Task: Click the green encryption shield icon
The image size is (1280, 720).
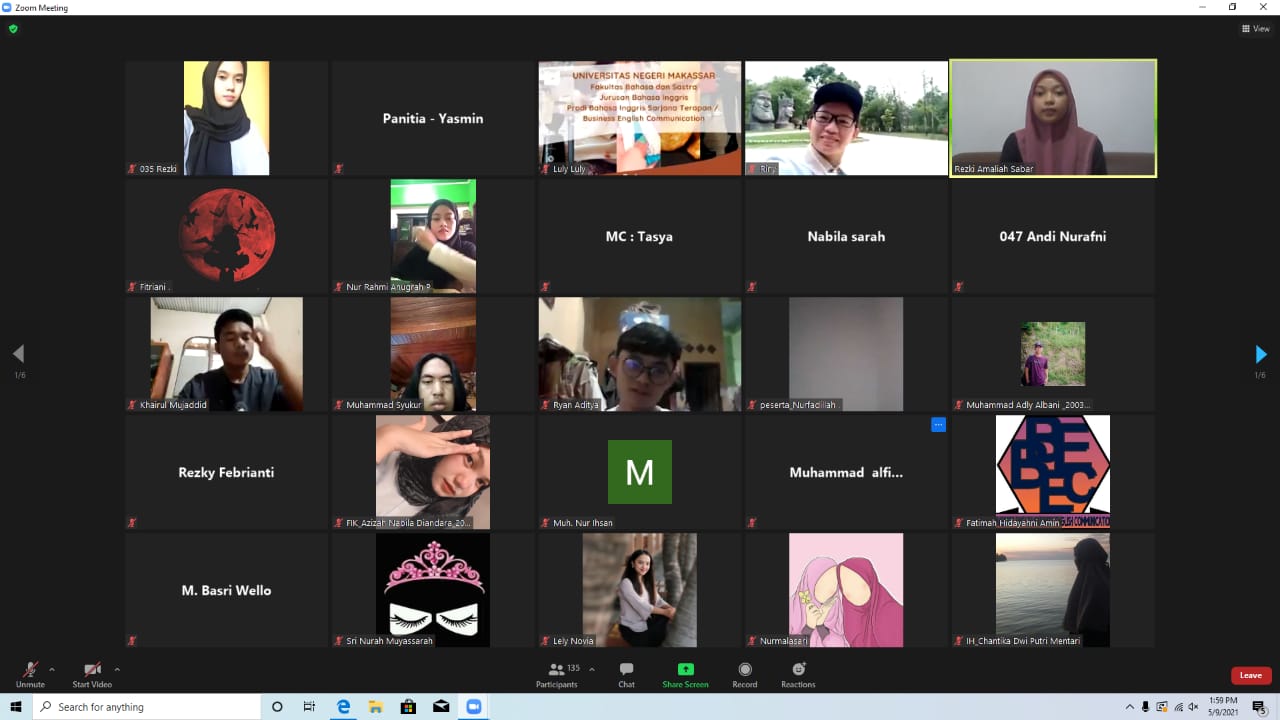Action: pos(13,29)
